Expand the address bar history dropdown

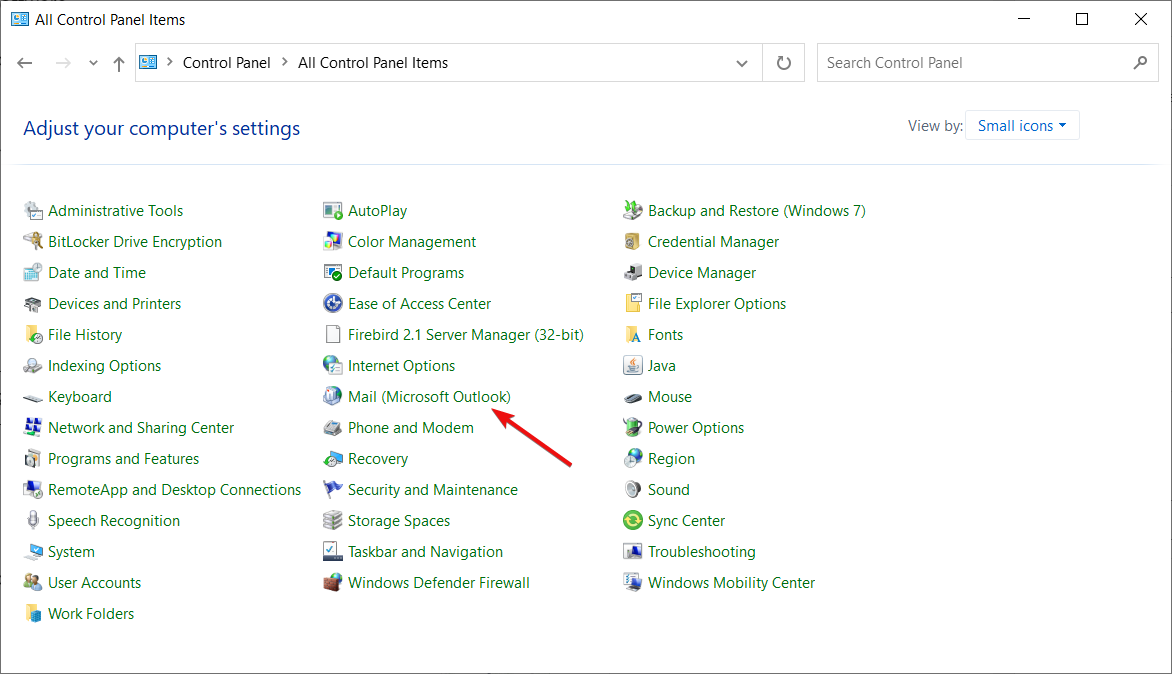741,64
